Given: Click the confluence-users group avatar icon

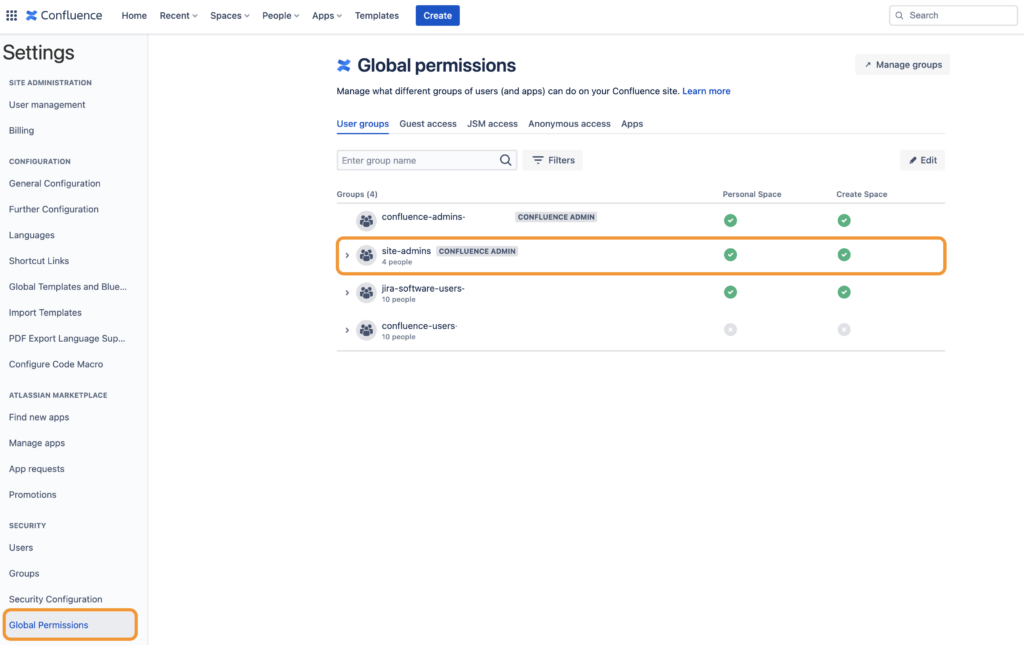Looking at the screenshot, I should coord(366,330).
